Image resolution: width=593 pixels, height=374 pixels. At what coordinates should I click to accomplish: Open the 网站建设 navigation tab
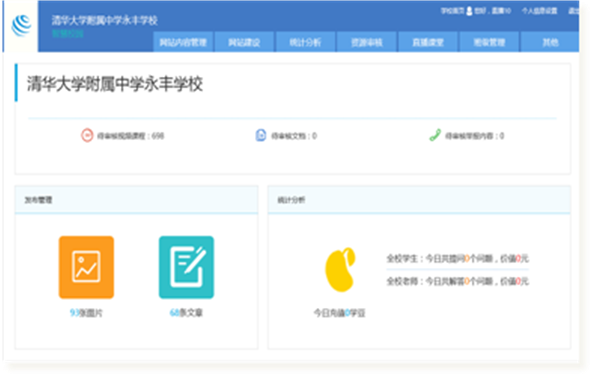pos(244,42)
